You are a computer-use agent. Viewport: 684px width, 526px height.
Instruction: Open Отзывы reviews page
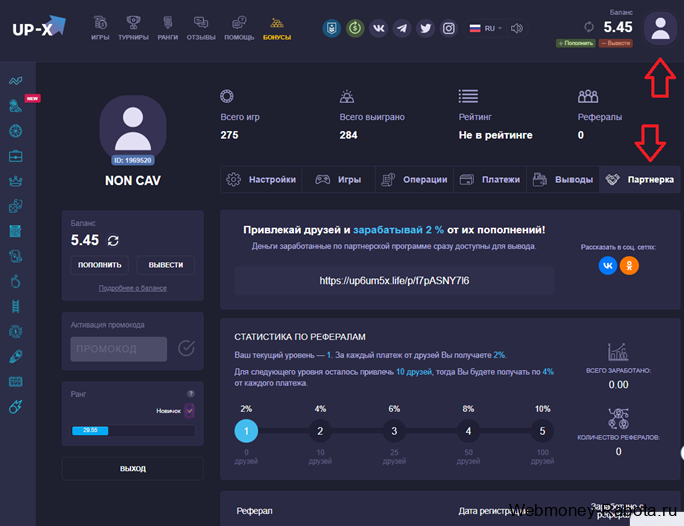tap(201, 28)
